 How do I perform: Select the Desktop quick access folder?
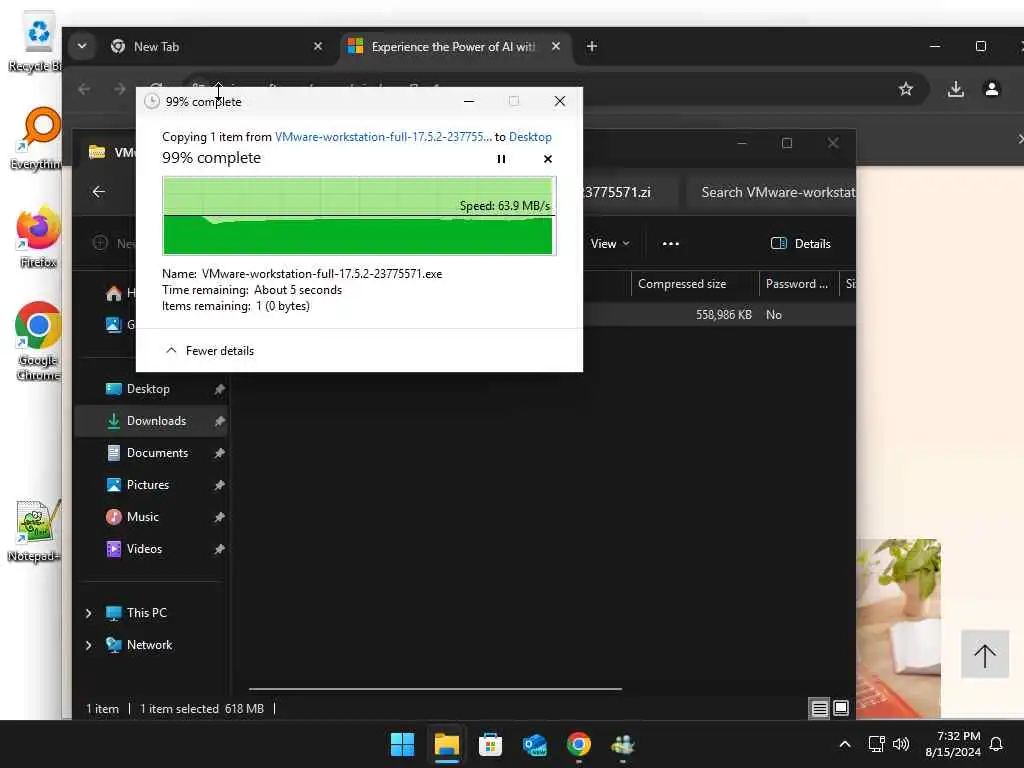pos(148,389)
